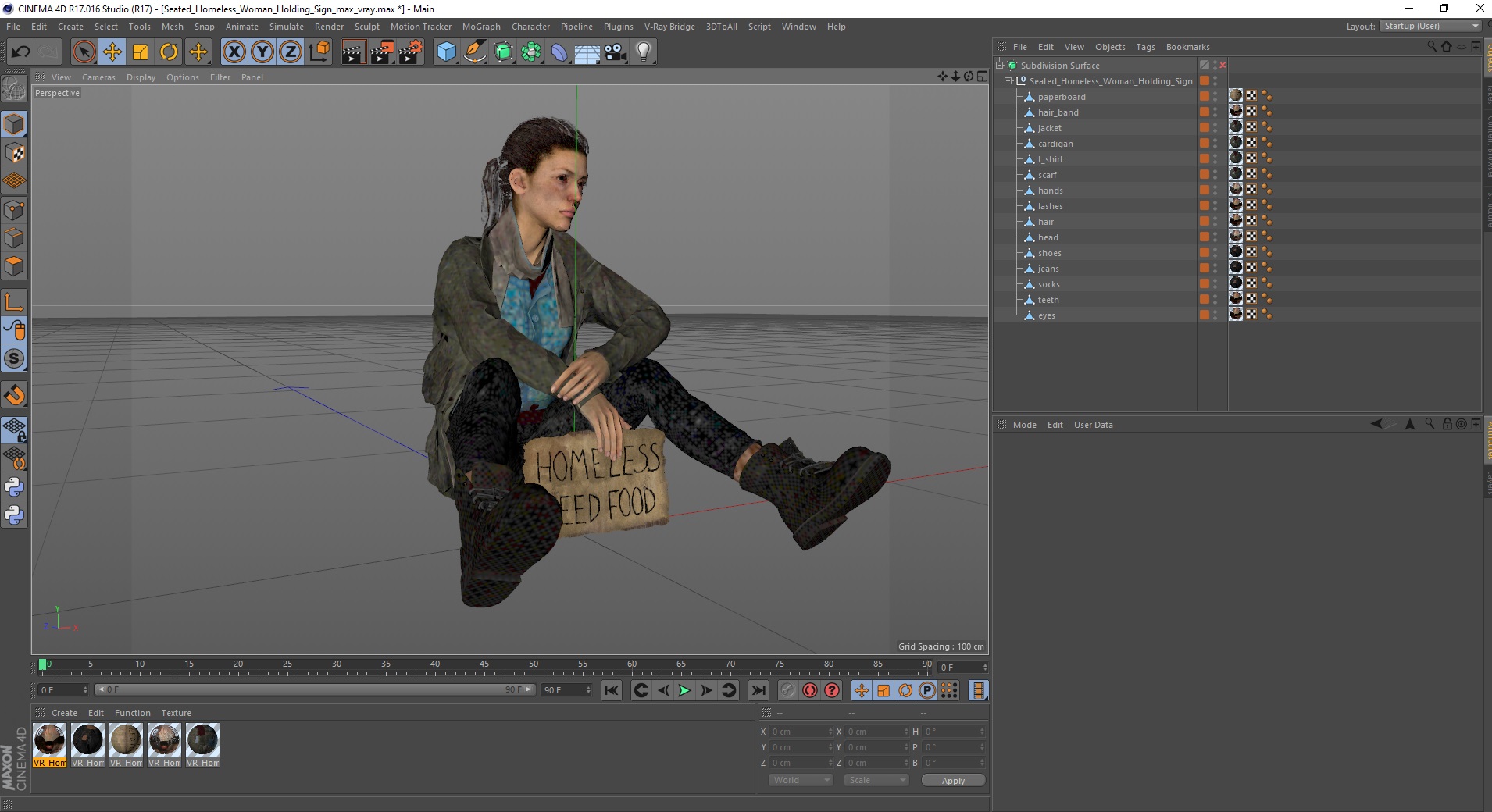Toggle visibility dots for jeans

tap(1215, 269)
